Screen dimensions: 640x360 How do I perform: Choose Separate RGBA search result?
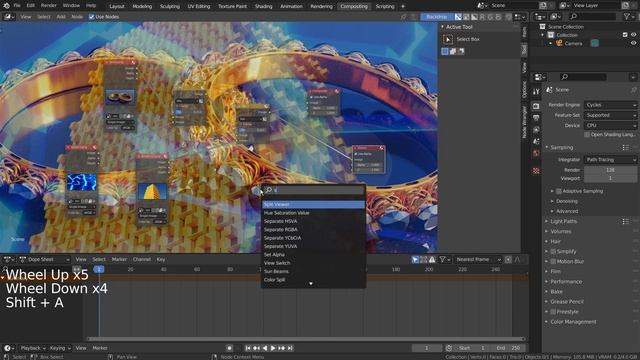[x=313, y=230]
